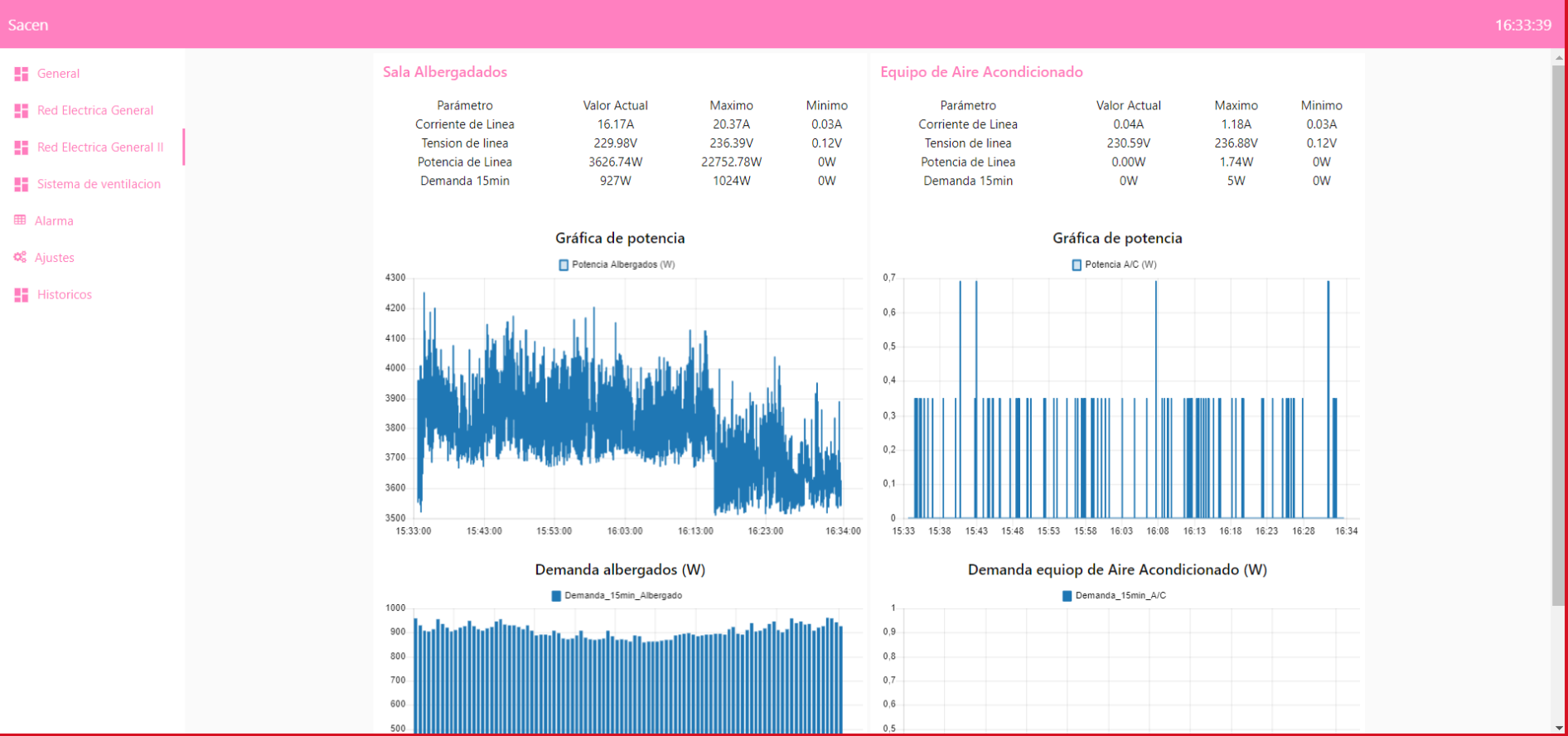Click the scrollbar up arrow
Screen dimensions: 1568x736
[1559, 58]
